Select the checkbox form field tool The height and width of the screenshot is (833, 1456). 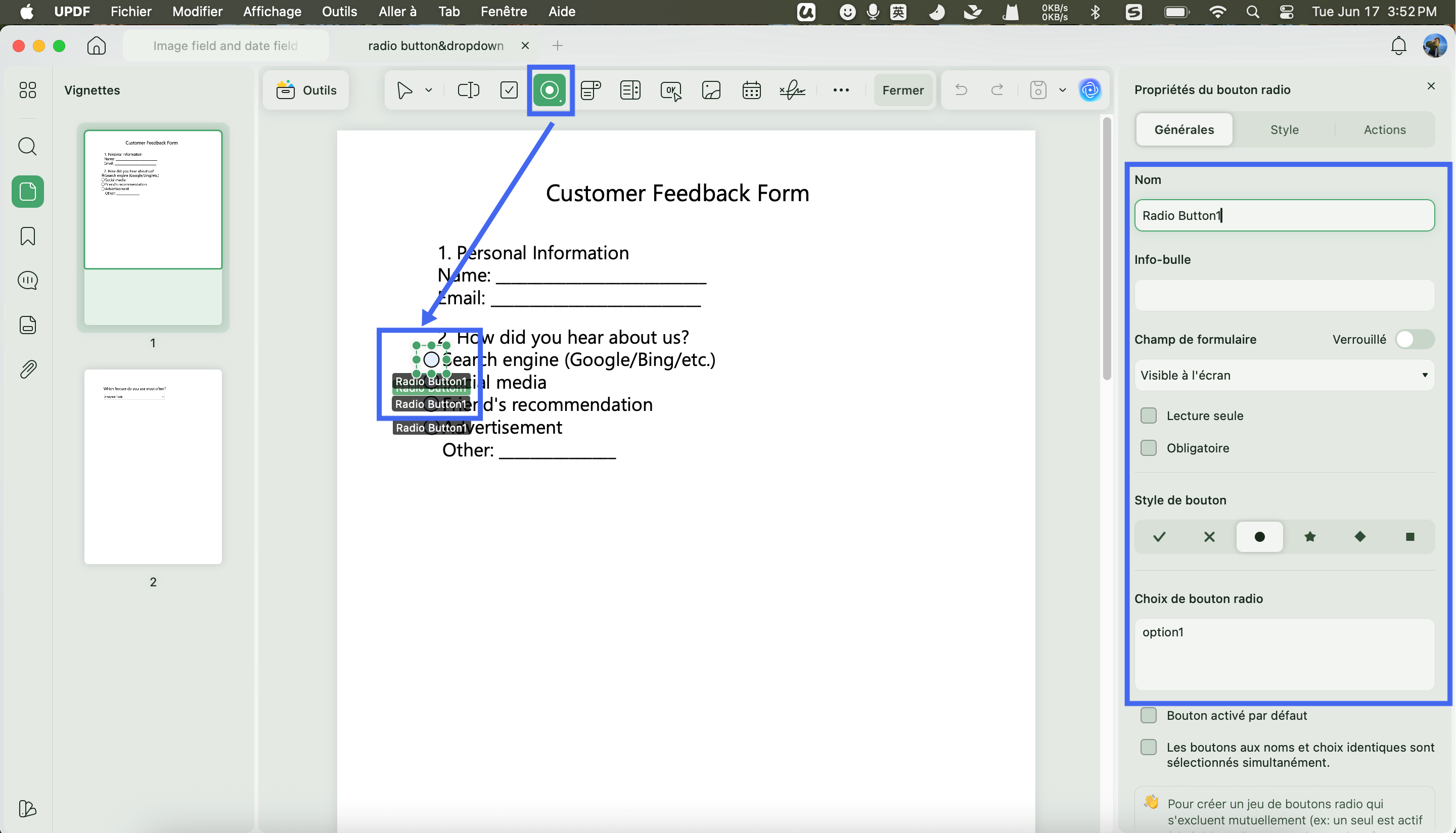click(509, 90)
